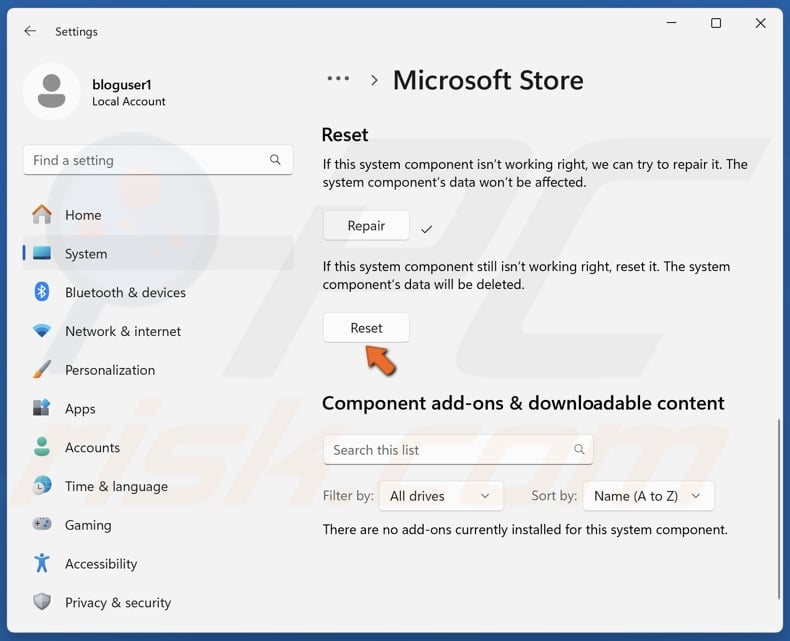Viewport: 790px width, 641px height.
Task: Select Privacy & security in sidebar
Action: click(x=117, y=603)
